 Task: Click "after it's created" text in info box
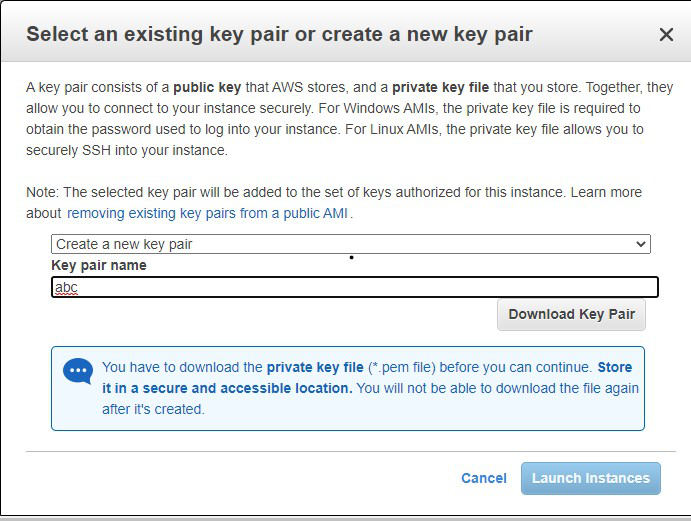tap(153, 408)
